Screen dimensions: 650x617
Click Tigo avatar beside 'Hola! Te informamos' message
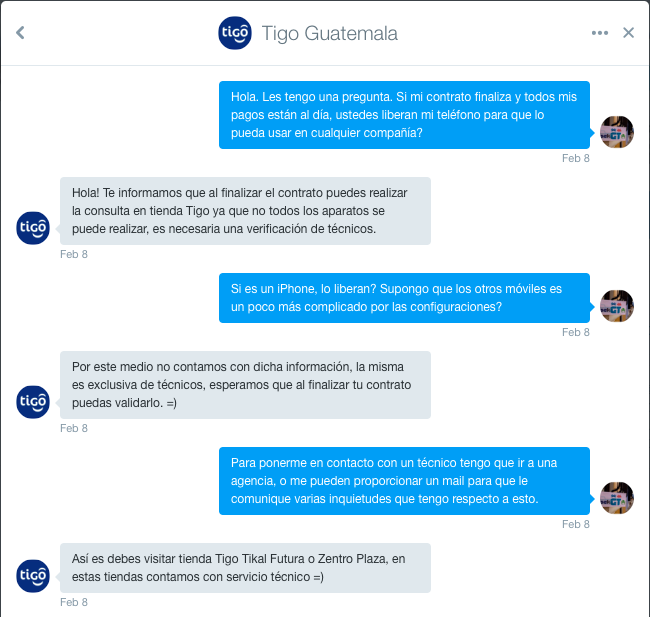coord(33,228)
